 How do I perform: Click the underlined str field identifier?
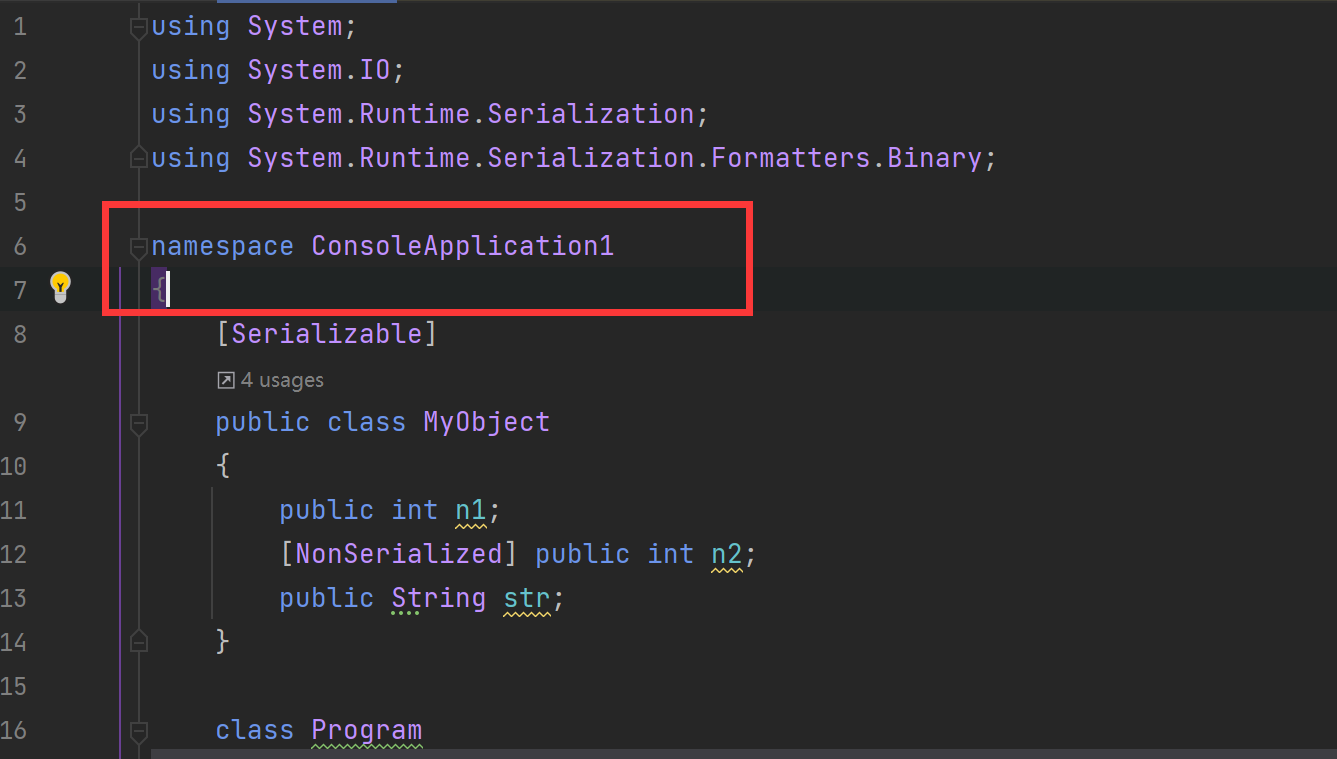(x=527, y=599)
